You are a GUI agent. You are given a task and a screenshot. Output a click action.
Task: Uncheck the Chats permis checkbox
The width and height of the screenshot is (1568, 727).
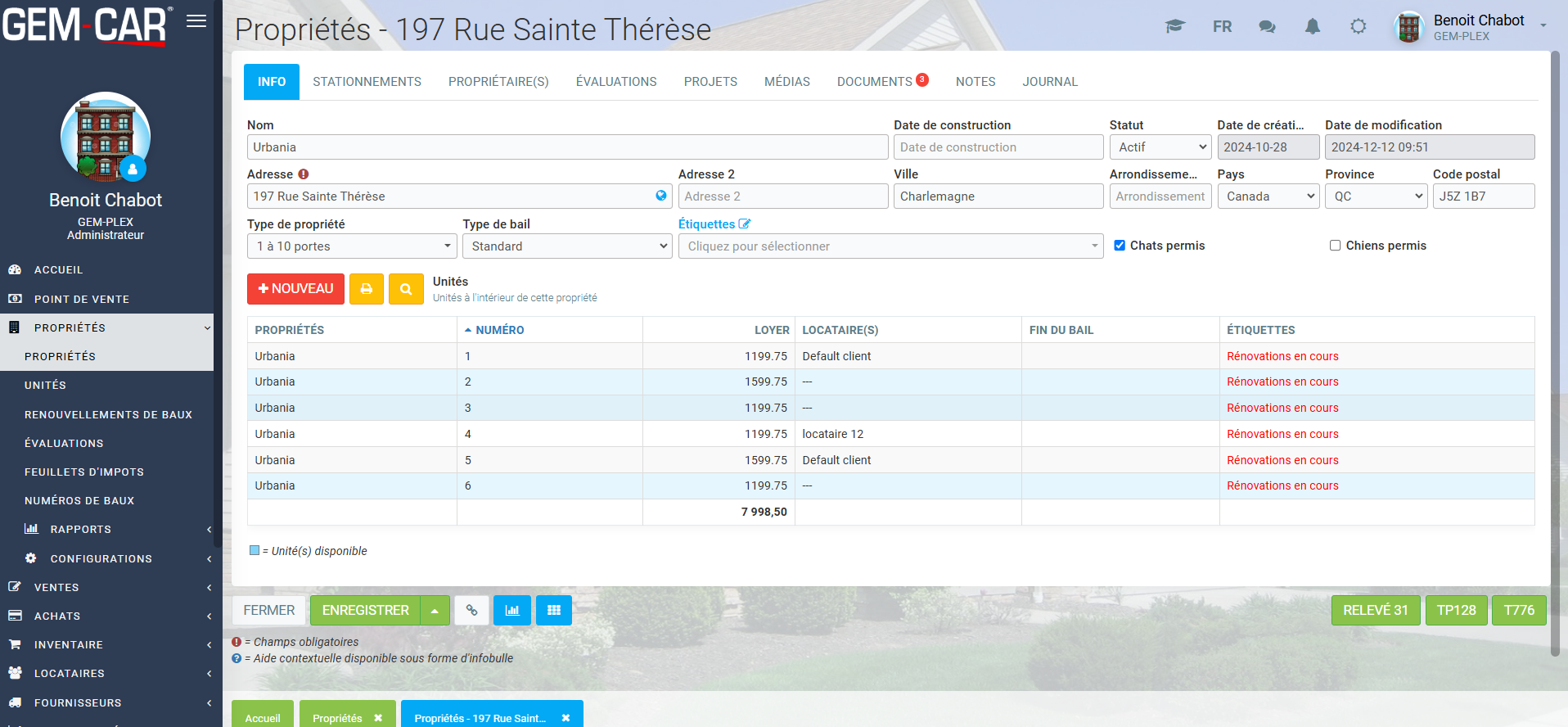tap(1120, 246)
